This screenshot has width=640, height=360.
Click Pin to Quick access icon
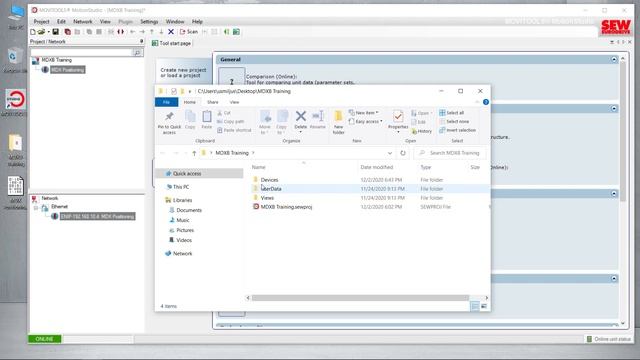(x=169, y=117)
